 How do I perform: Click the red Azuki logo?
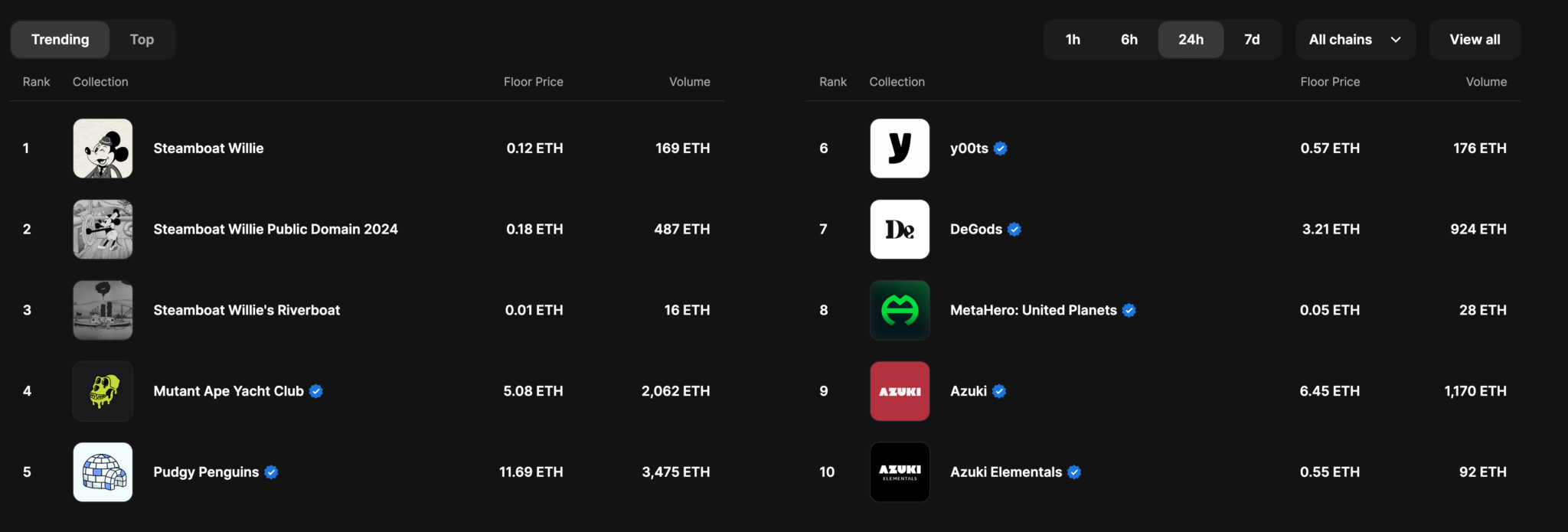click(x=900, y=391)
